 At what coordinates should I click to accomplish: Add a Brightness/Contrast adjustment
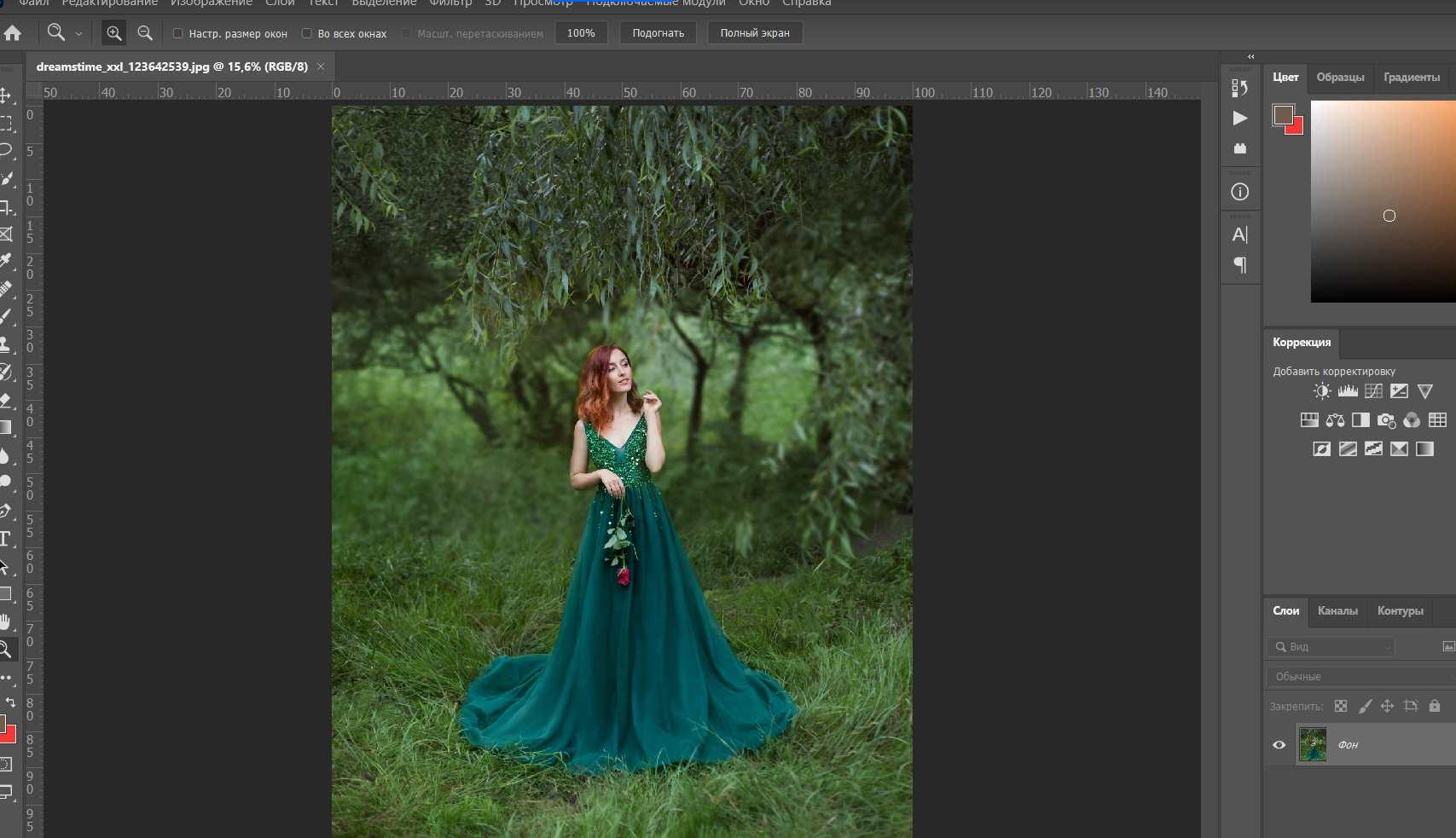1321,391
